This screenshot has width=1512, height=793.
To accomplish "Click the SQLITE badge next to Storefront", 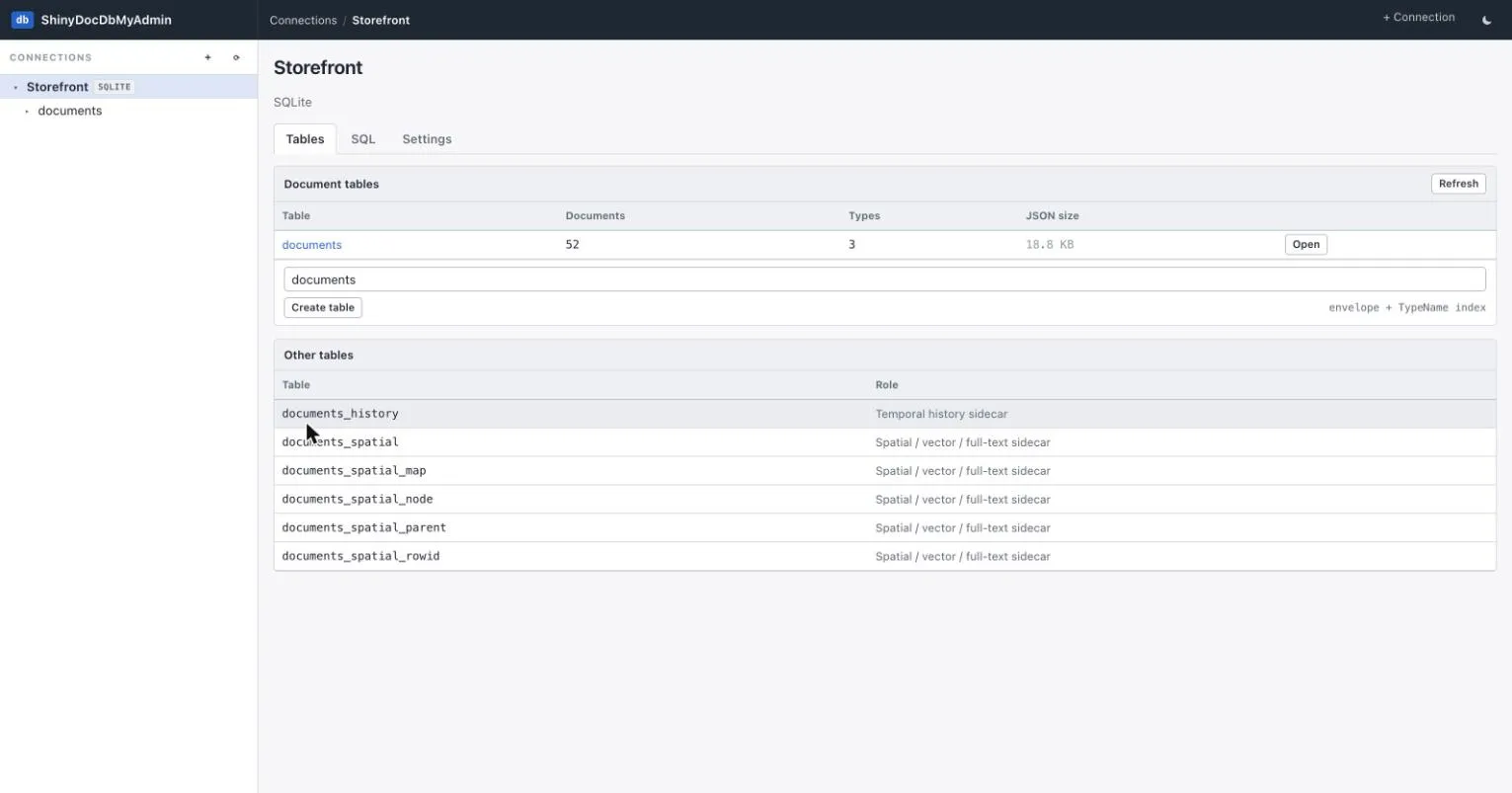I will [x=115, y=87].
